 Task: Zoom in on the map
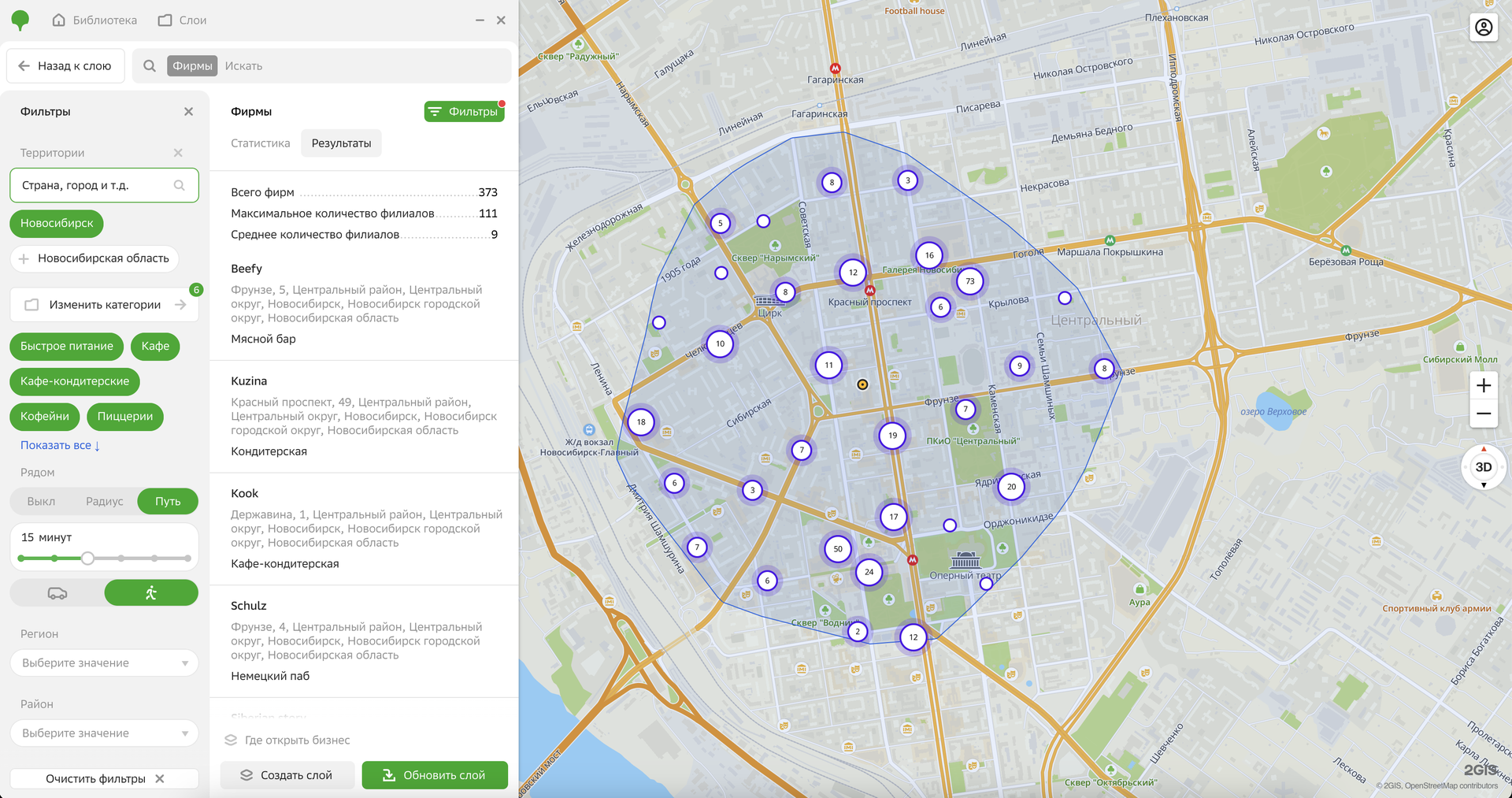(1483, 385)
